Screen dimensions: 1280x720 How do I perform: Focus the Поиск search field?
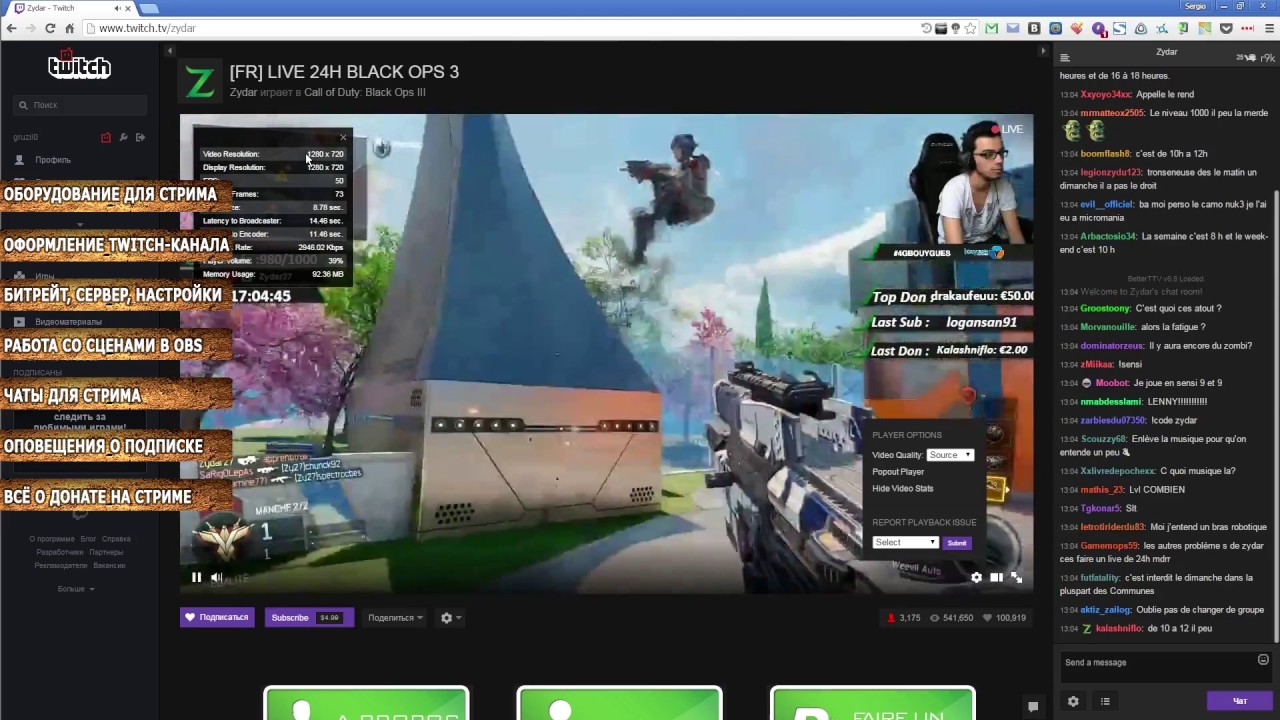80,105
